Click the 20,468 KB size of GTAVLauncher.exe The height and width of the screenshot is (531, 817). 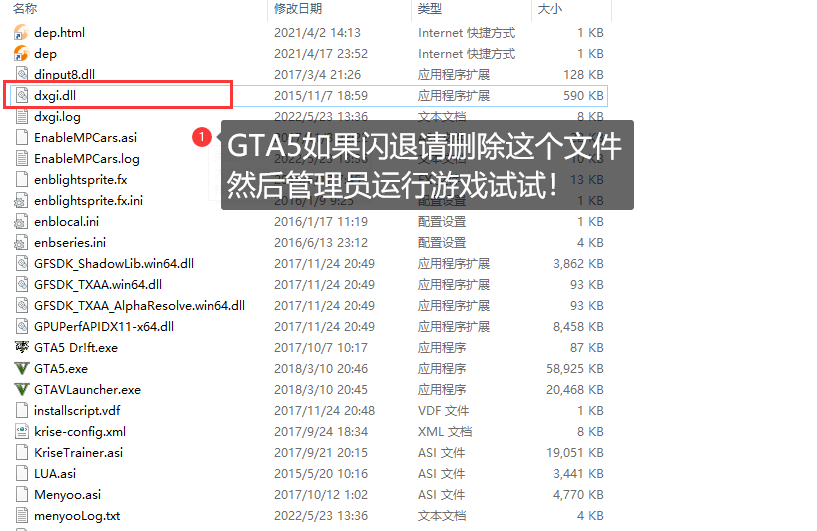[x=575, y=390]
